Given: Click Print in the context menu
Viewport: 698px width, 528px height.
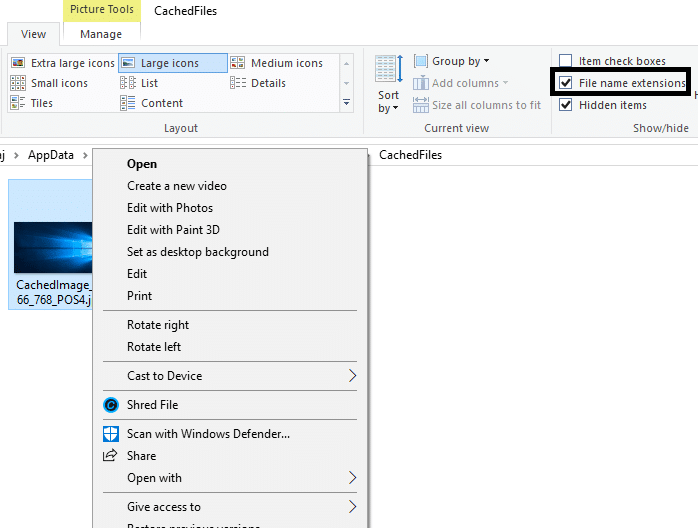Looking at the screenshot, I should pos(230,296).
